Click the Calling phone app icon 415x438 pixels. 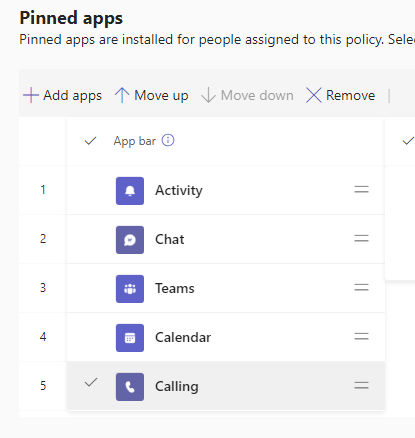pyautogui.click(x=130, y=387)
